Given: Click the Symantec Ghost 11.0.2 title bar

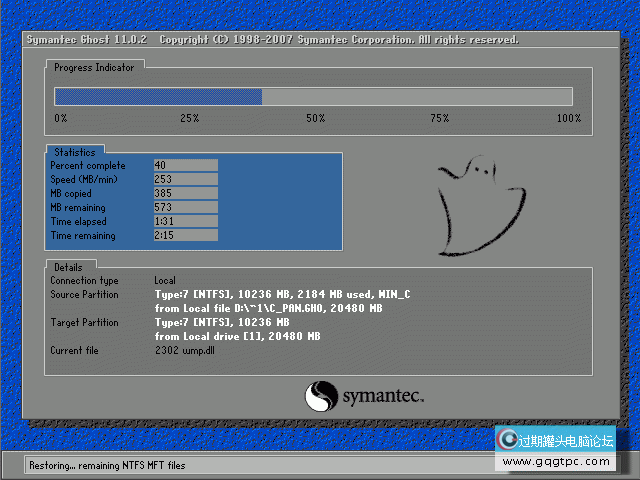Looking at the screenshot, I should 270,40.
